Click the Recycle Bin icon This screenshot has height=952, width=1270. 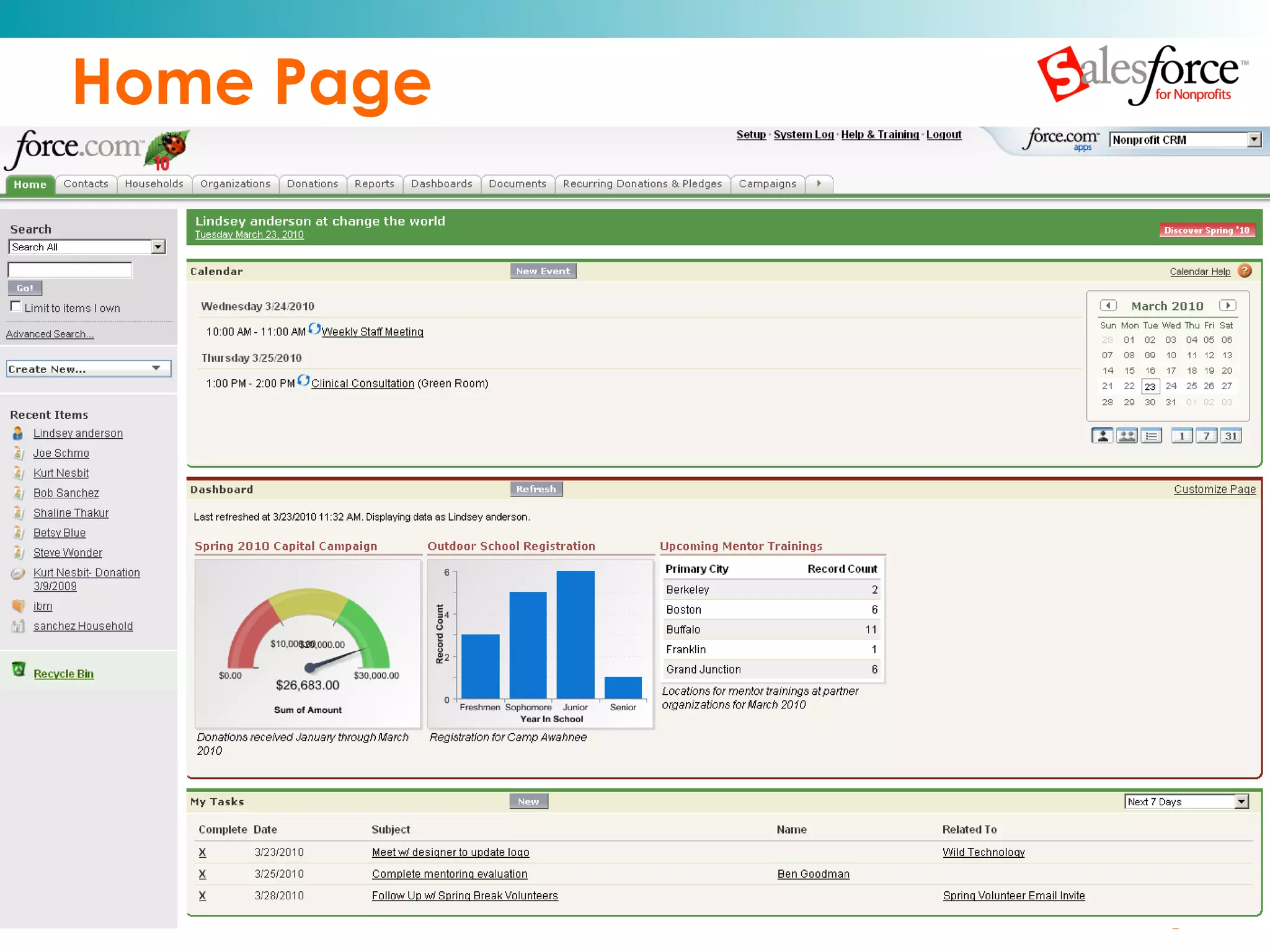(19, 669)
